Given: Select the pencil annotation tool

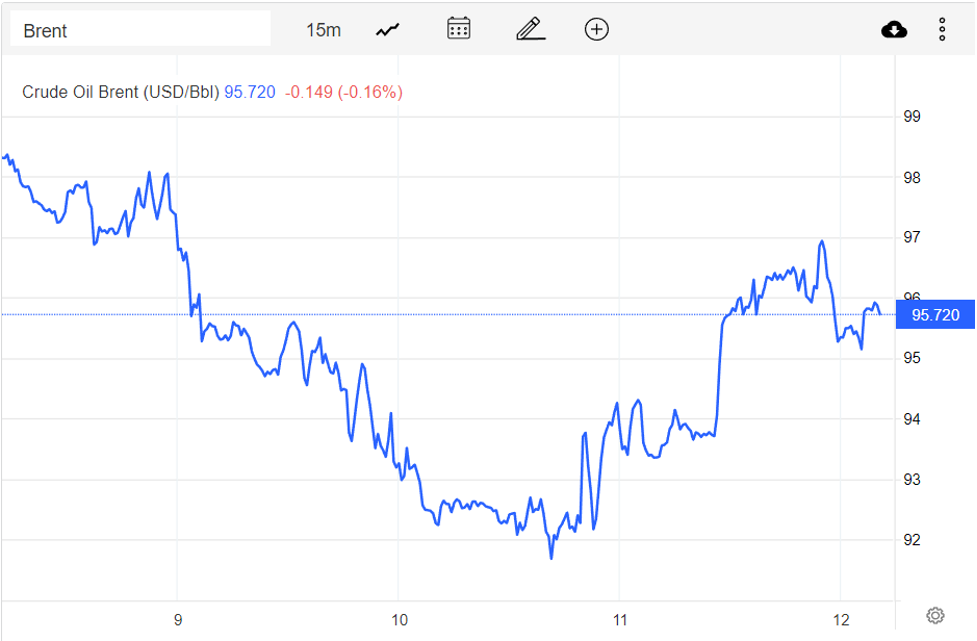Looking at the screenshot, I should [529, 28].
